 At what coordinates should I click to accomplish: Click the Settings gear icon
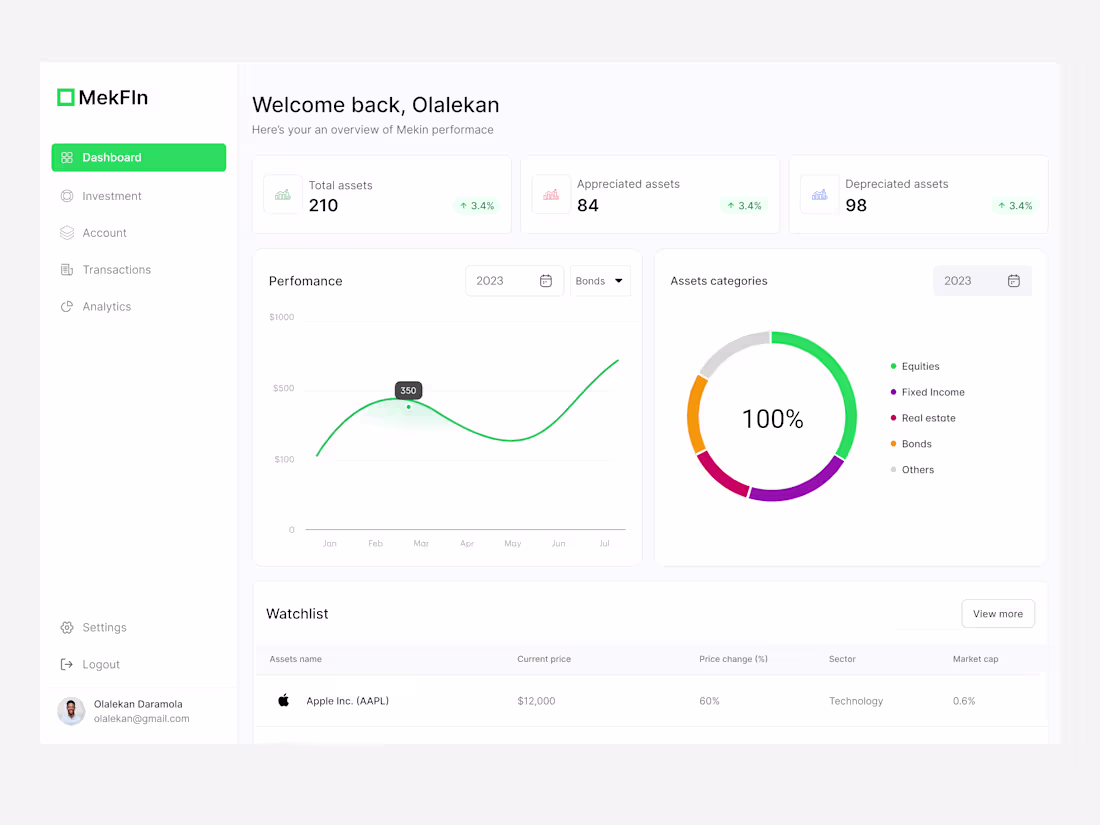tap(66, 627)
